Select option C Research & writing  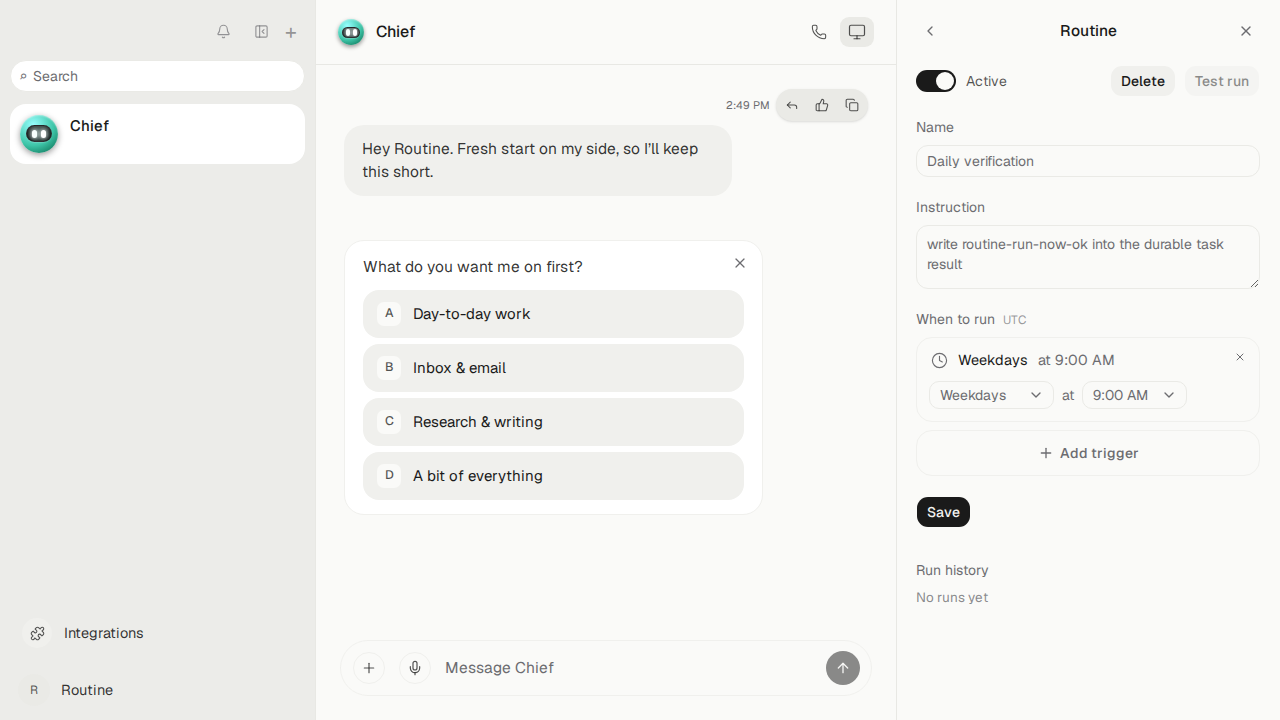(553, 422)
